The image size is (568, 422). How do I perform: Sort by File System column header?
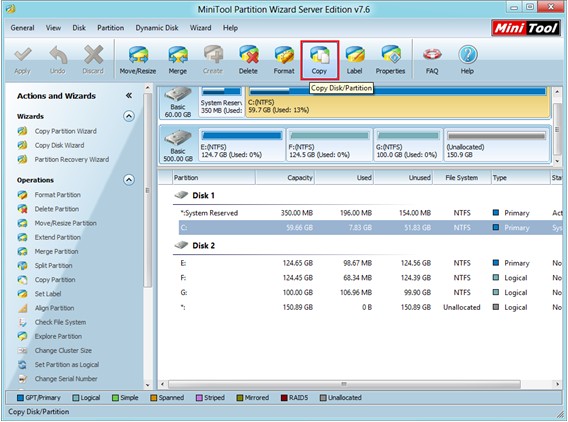[x=462, y=178]
